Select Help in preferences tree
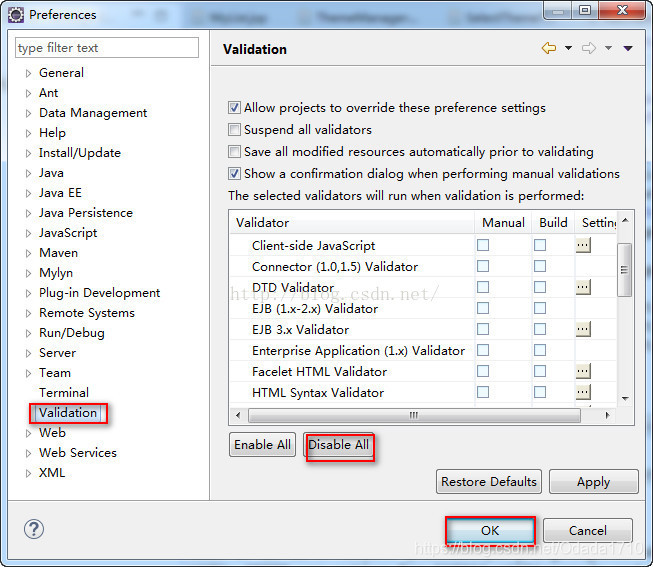 (x=52, y=133)
